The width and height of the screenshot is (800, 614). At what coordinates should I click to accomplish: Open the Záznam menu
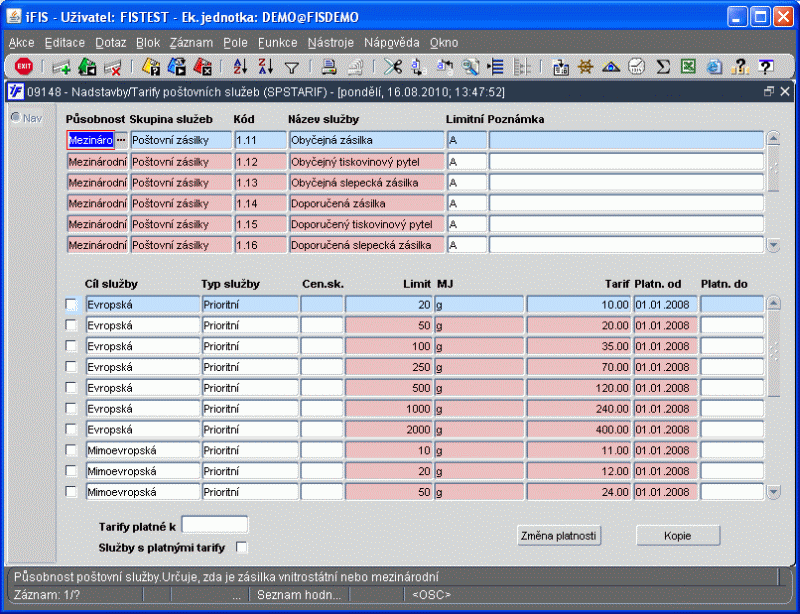(x=191, y=43)
